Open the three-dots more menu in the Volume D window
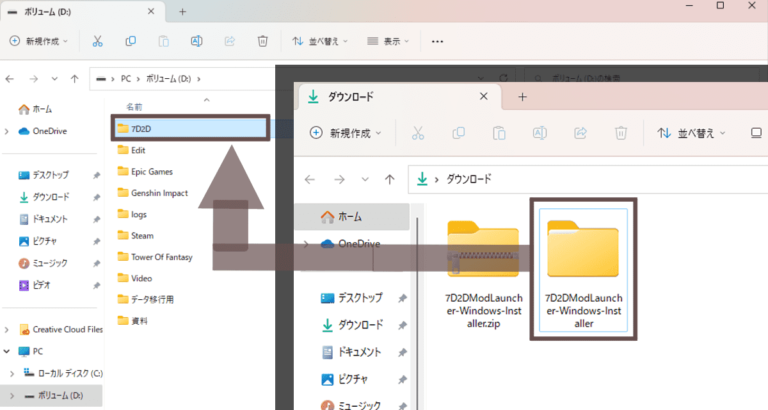 [x=437, y=42]
